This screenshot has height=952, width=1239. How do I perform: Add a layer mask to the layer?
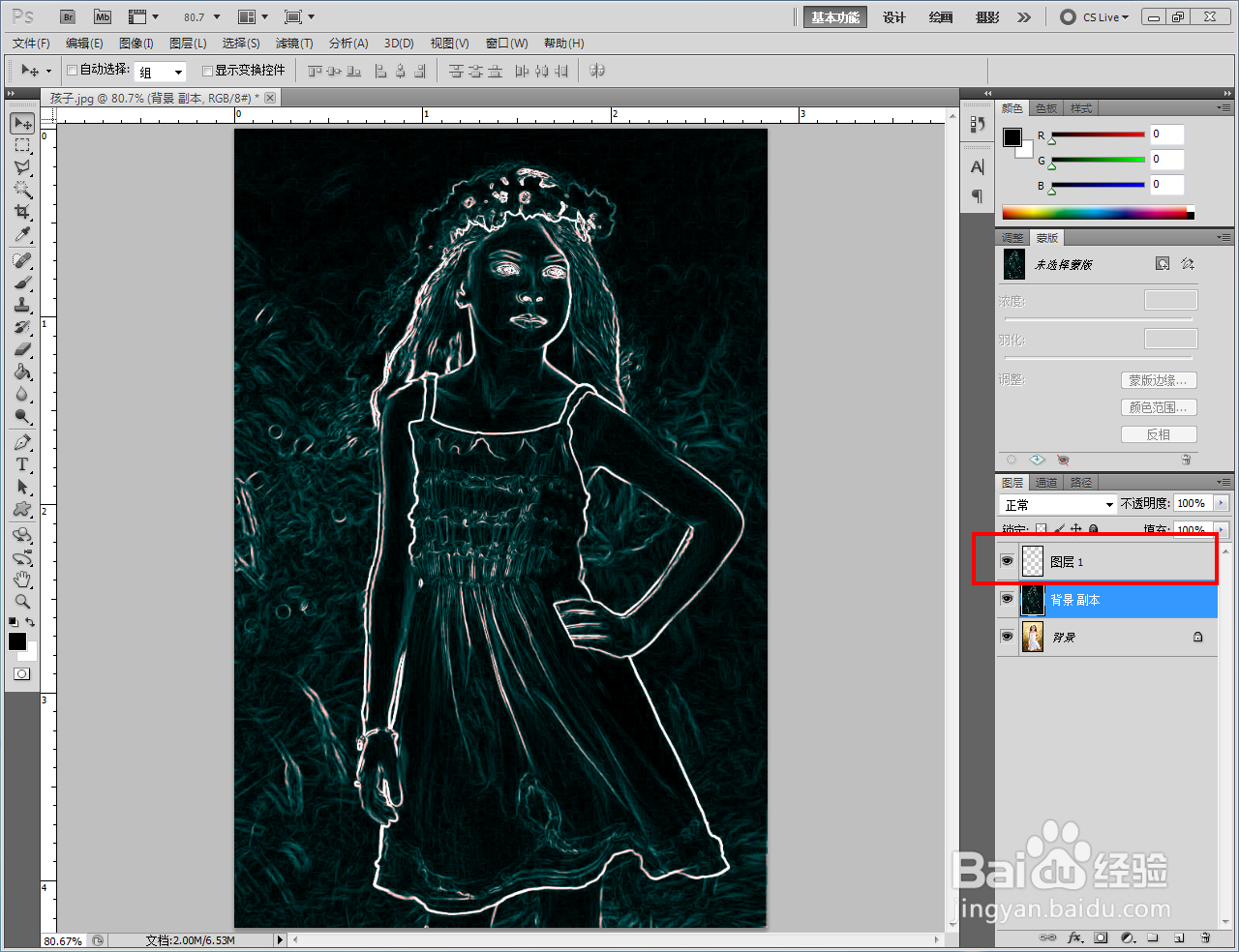pyautogui.click(x=1102, y=937)
